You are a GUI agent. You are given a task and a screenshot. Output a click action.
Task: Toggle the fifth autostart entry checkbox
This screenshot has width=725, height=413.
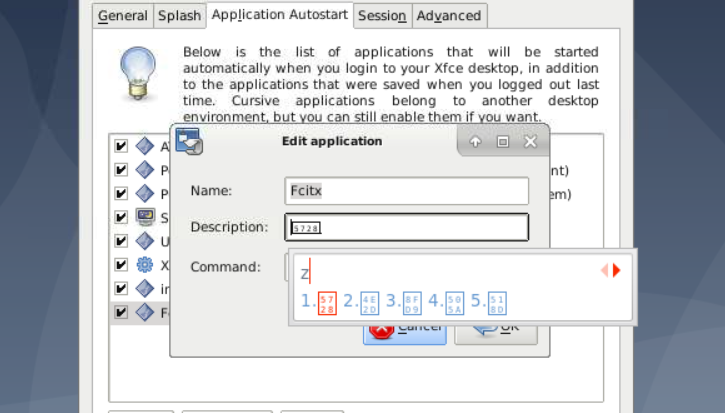click(x=121, y=241)
